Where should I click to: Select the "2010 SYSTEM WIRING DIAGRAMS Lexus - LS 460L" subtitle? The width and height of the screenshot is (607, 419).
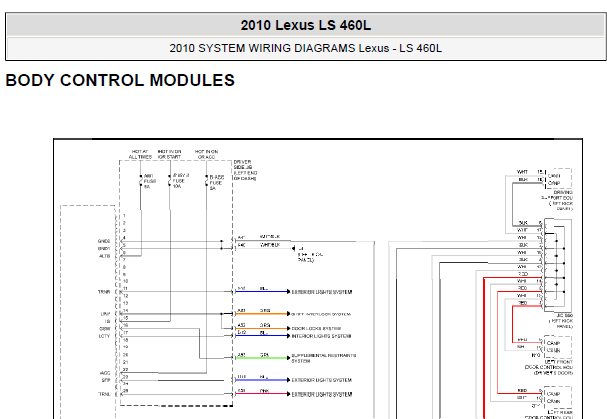(x=305, y=48)
